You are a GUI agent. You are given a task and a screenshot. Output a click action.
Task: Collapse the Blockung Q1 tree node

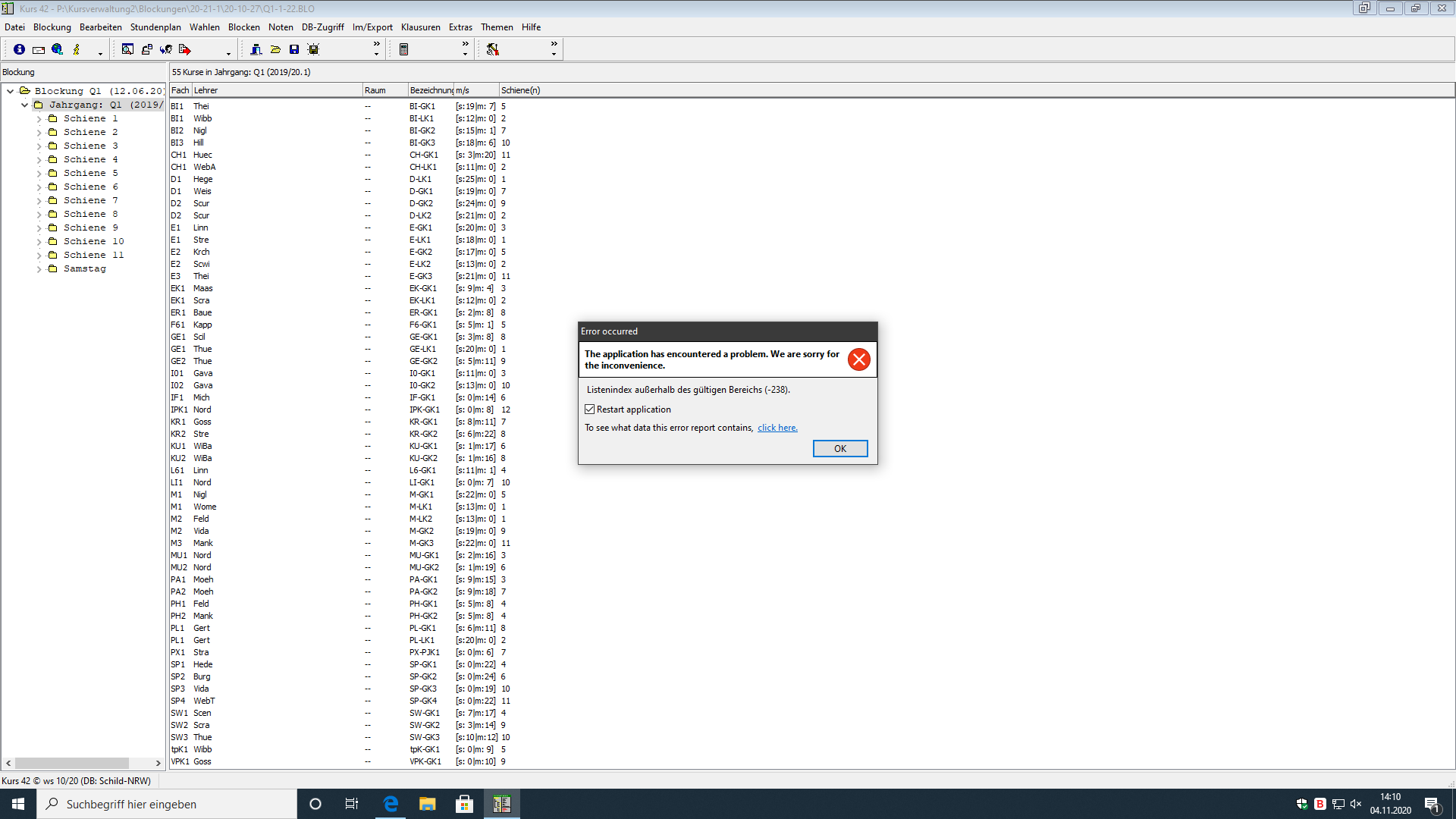click(11, 91)
